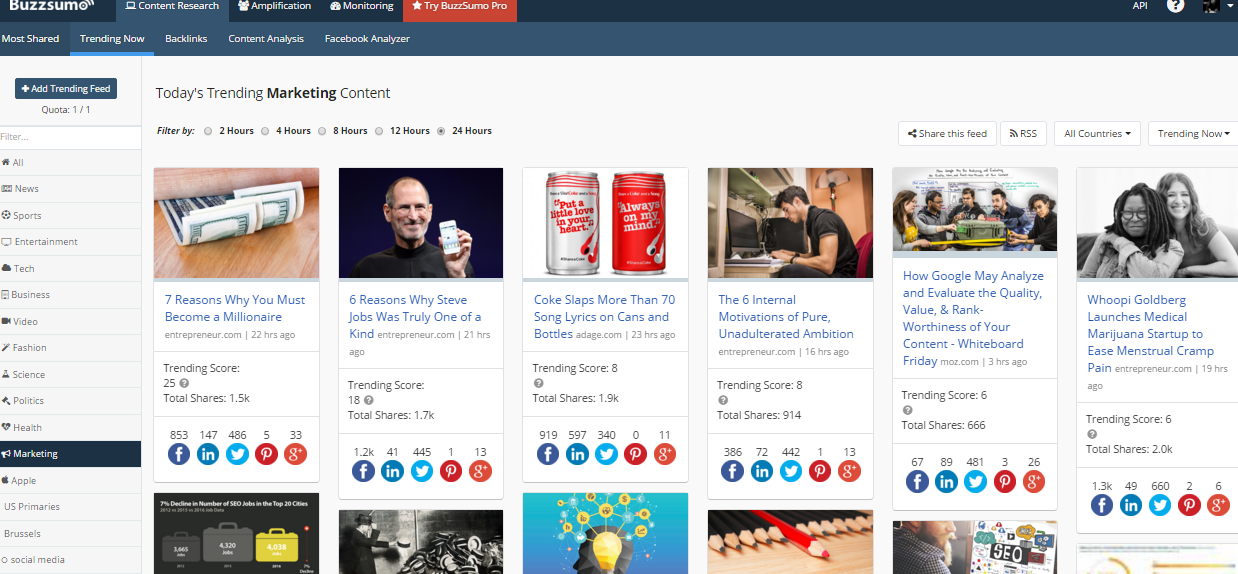Click the Share this feed button

[946, 133]
